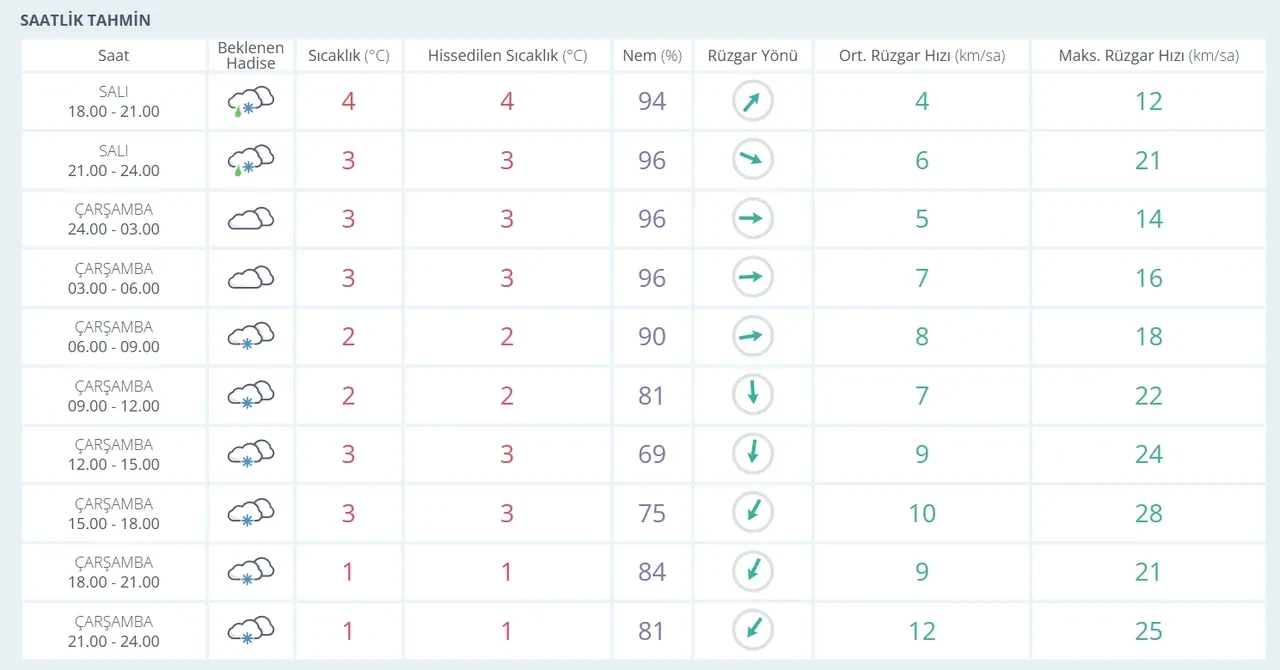Click the downward wind arrow for Çarşamba 09.00 - 12.00
Viewport: 1280px width, 670px height.
click(x=752, y=395)
